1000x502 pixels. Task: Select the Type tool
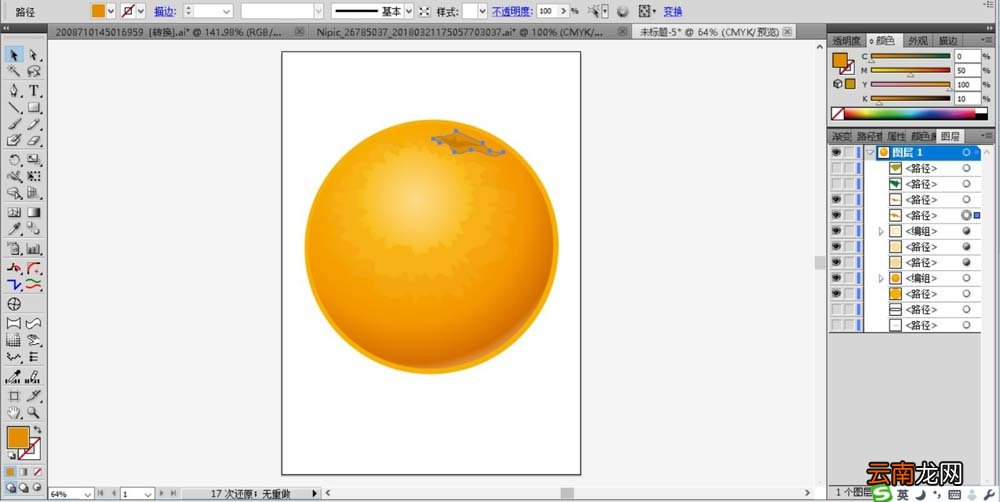[34, 91]
